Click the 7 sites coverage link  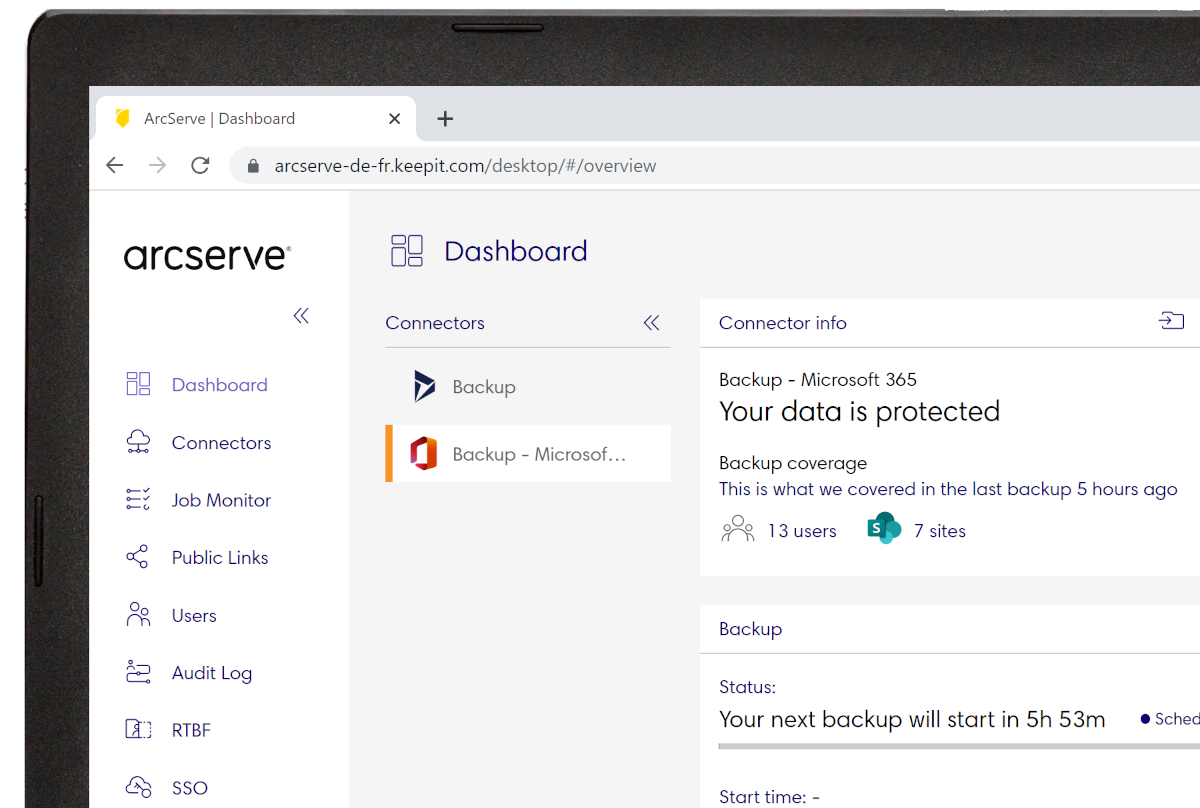click(940, 531)
